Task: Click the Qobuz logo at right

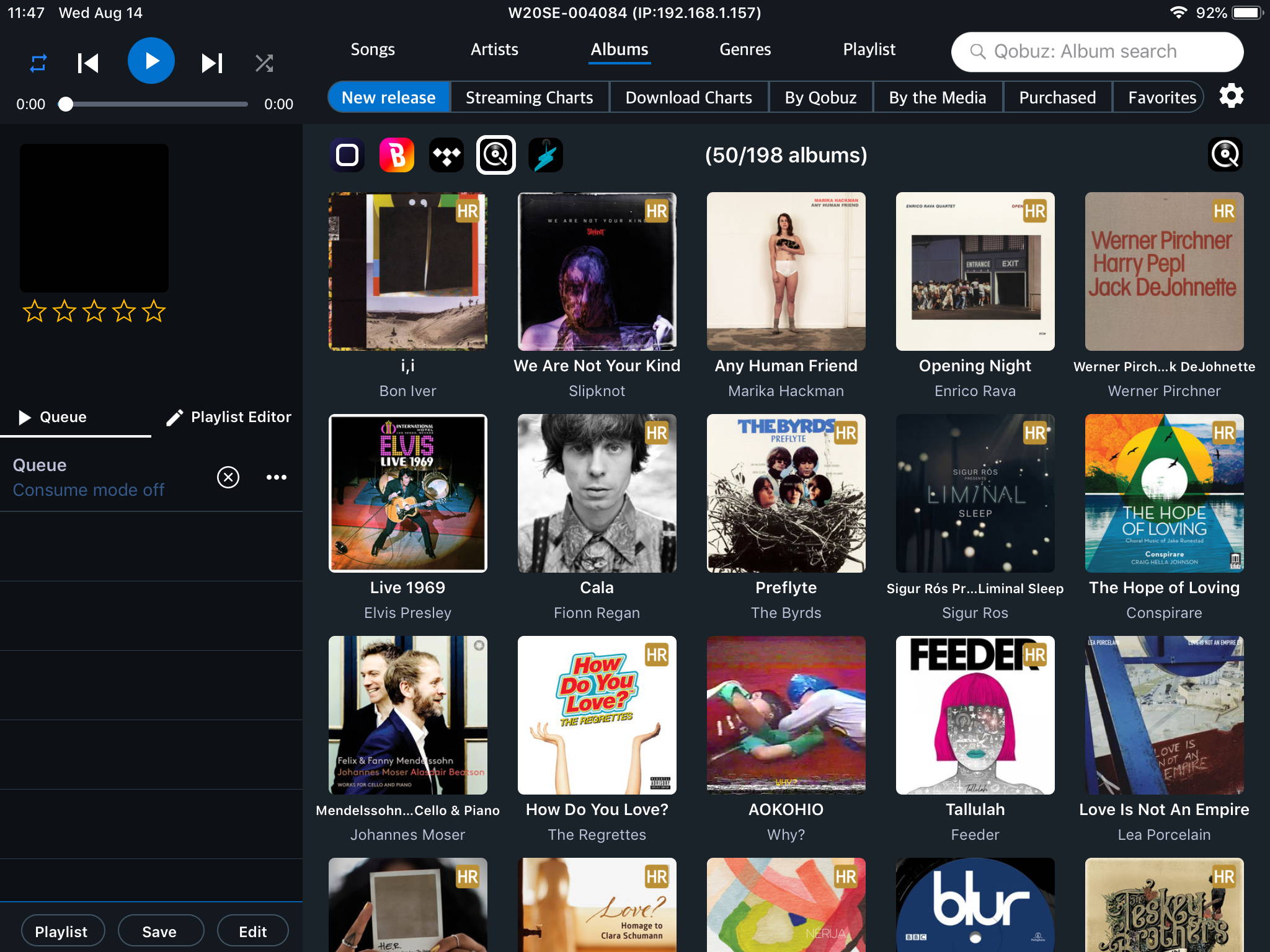Action: [x=1225, y=154]
